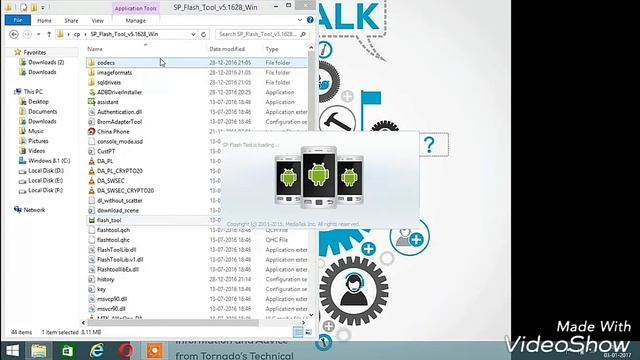Screen dimensions: 640x360
Task: Select the history configuration file
Action: click(106, 279)
